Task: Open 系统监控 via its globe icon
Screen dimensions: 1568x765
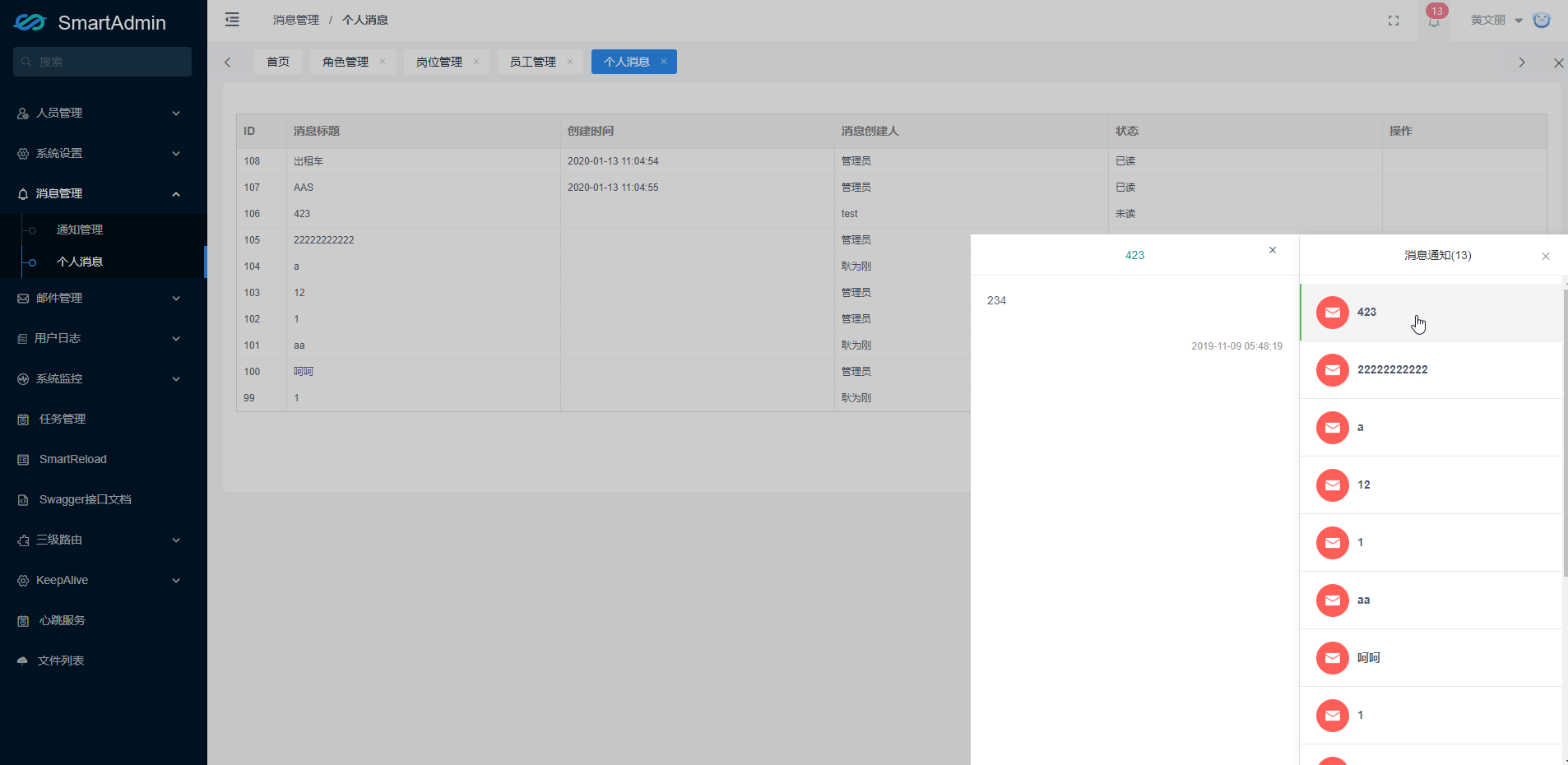Action: click(22, 378)
